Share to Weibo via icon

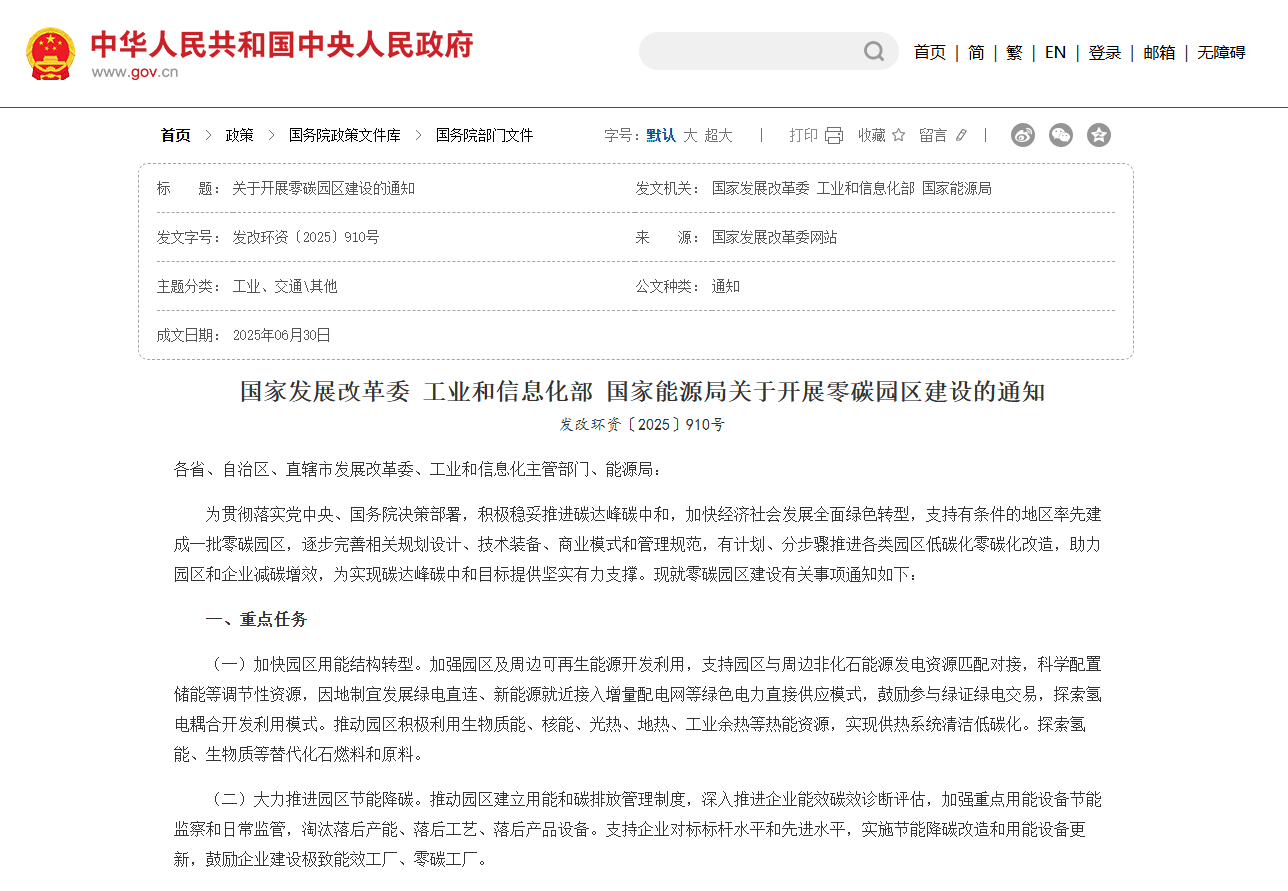(1022, 135)
